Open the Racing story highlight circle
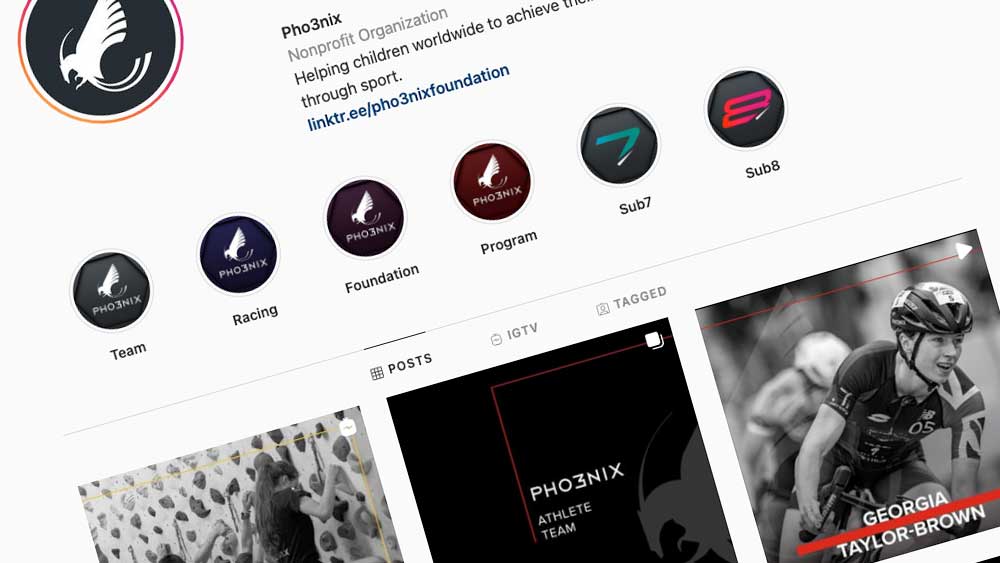This screenshot has width=1000, height=563. (239, 254)
